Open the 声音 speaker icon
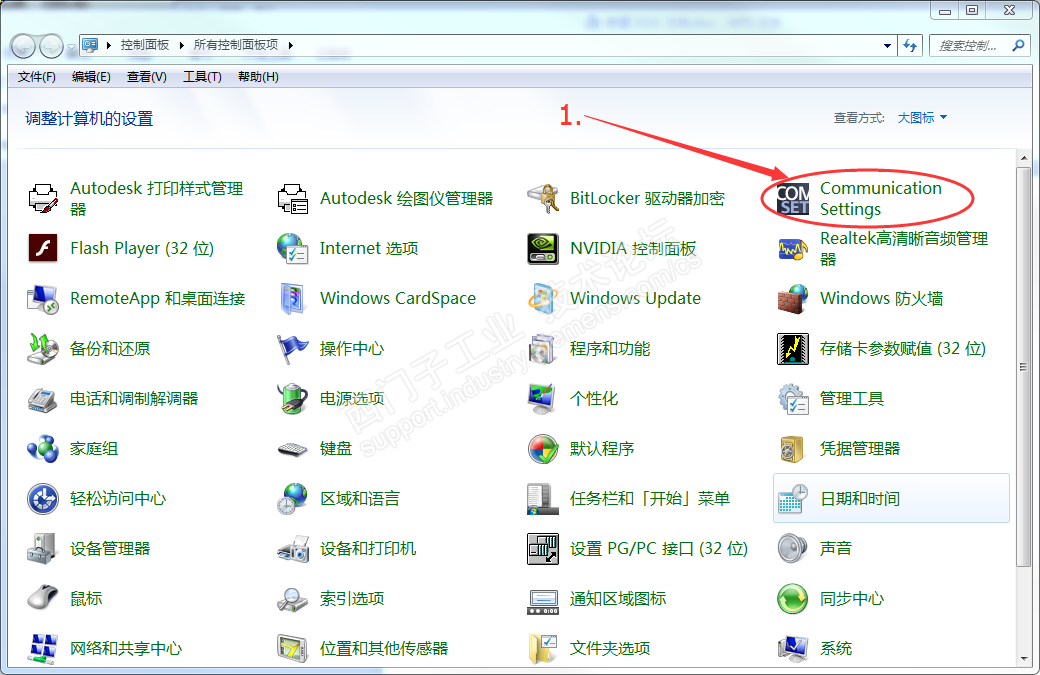The image size is (1040, 675). (793, 549)
